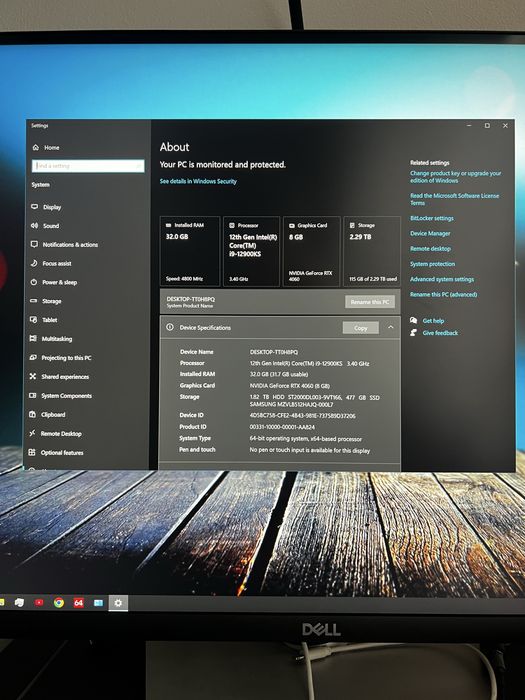Screen dimensions: 525x700
Task: Click the 32.0 GB (31.7 GB usable) value
Action: (279, 374)
